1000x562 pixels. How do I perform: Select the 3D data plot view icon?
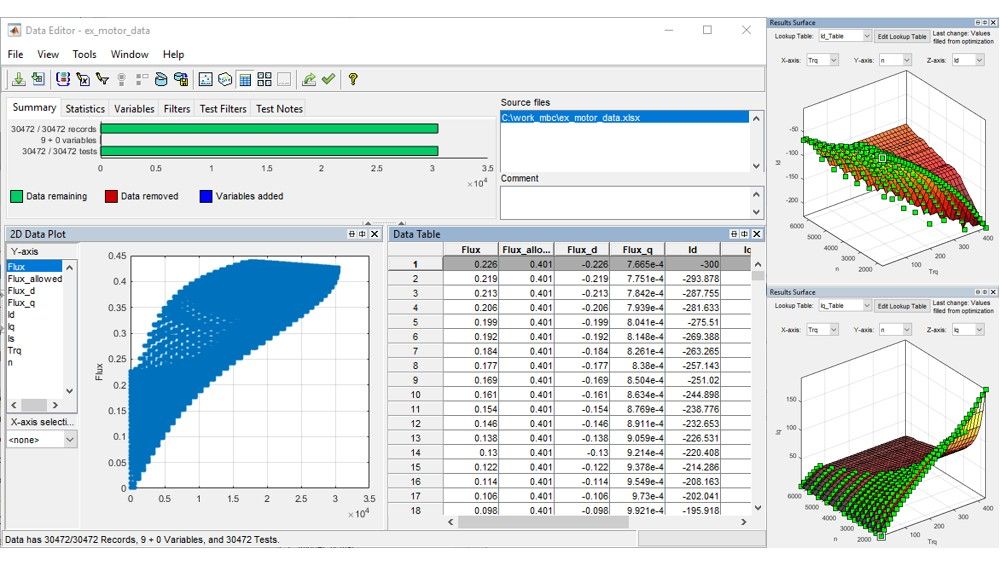pyautogui.click(x=225, y=79)
